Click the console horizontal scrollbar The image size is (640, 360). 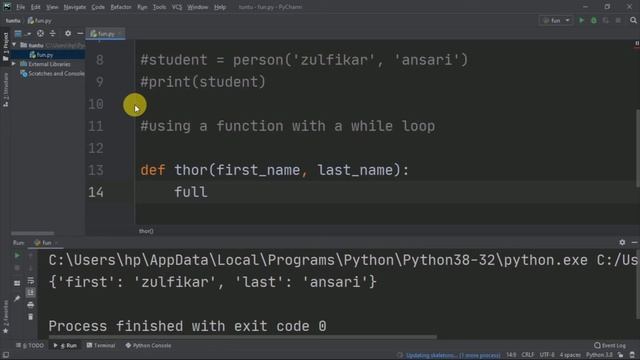point(242,337)
